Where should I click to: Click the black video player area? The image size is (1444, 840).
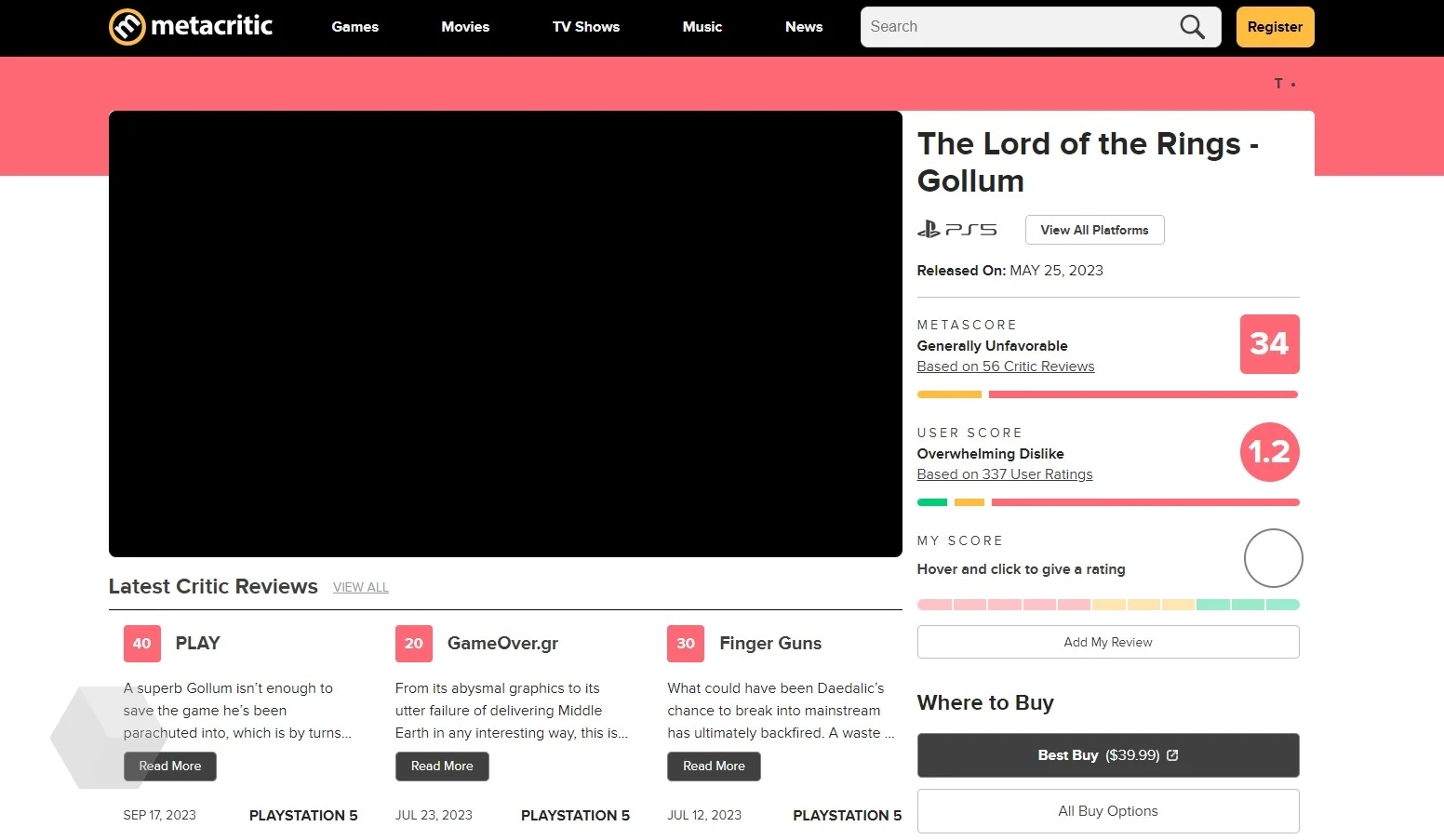coord(505,334)
